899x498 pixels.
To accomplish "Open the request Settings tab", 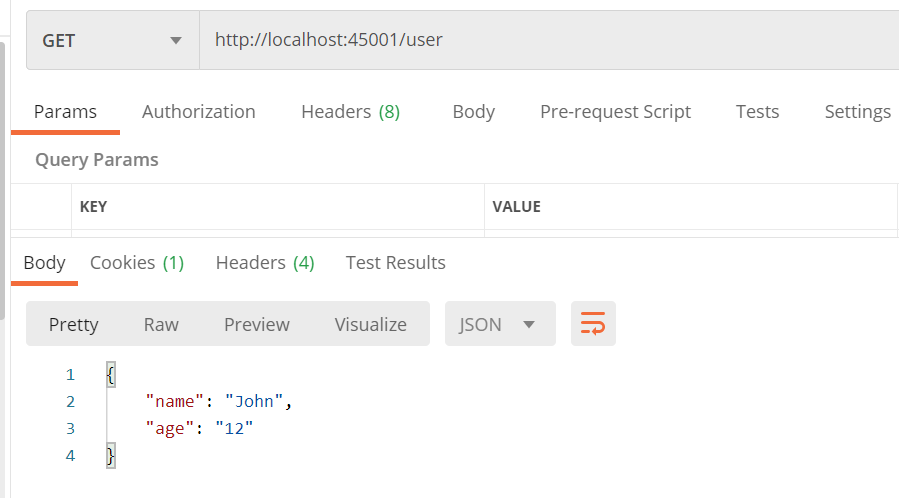I will click(x=857, y=112).
